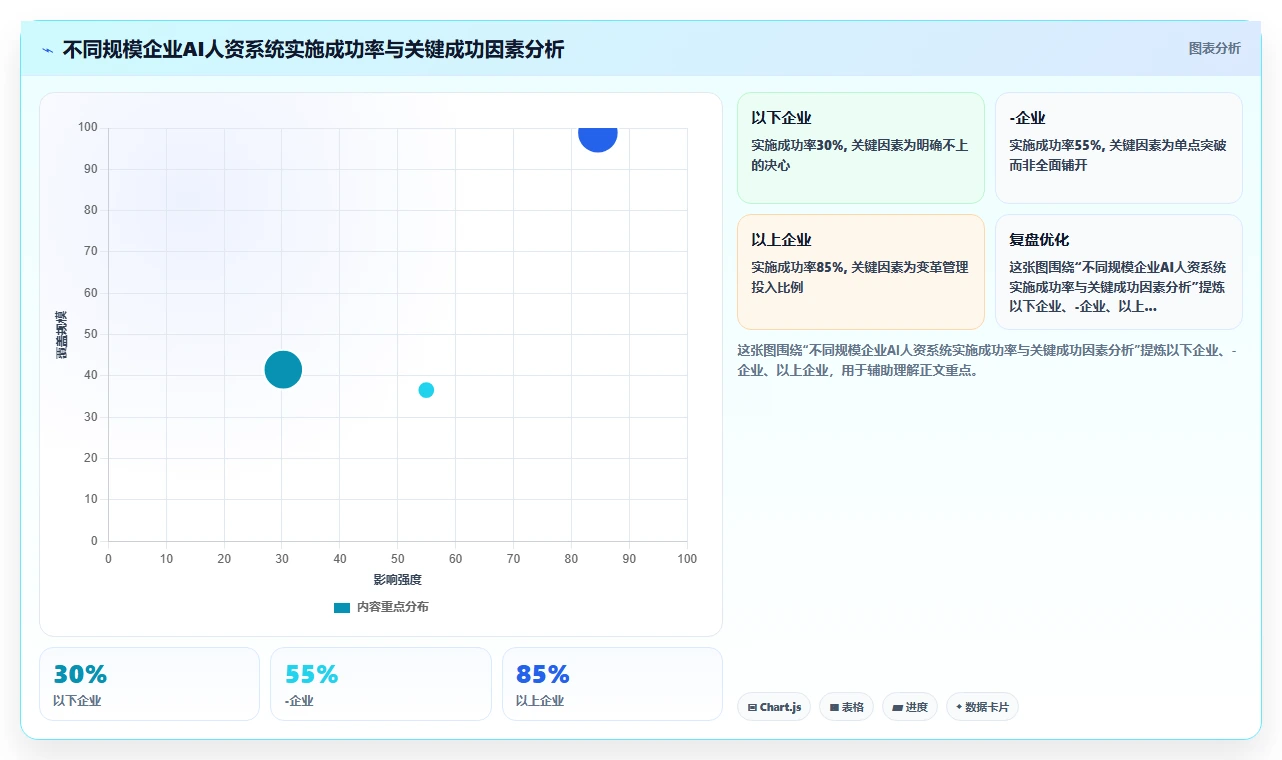
Task: Click the Chart.js chip icon
Action: 752,708
